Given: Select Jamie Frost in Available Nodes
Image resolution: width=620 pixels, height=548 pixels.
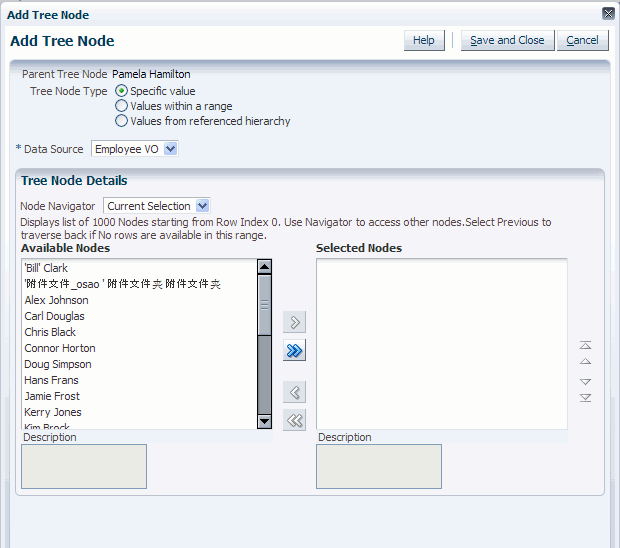Looking at the screenshot, I should (139, 396).
